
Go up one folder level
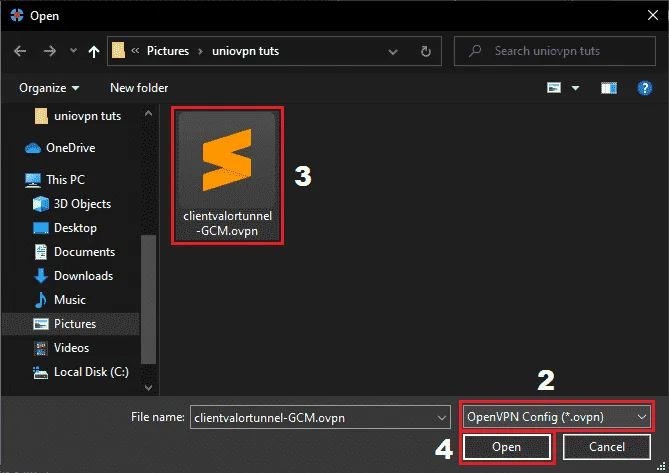coord(94,52)
